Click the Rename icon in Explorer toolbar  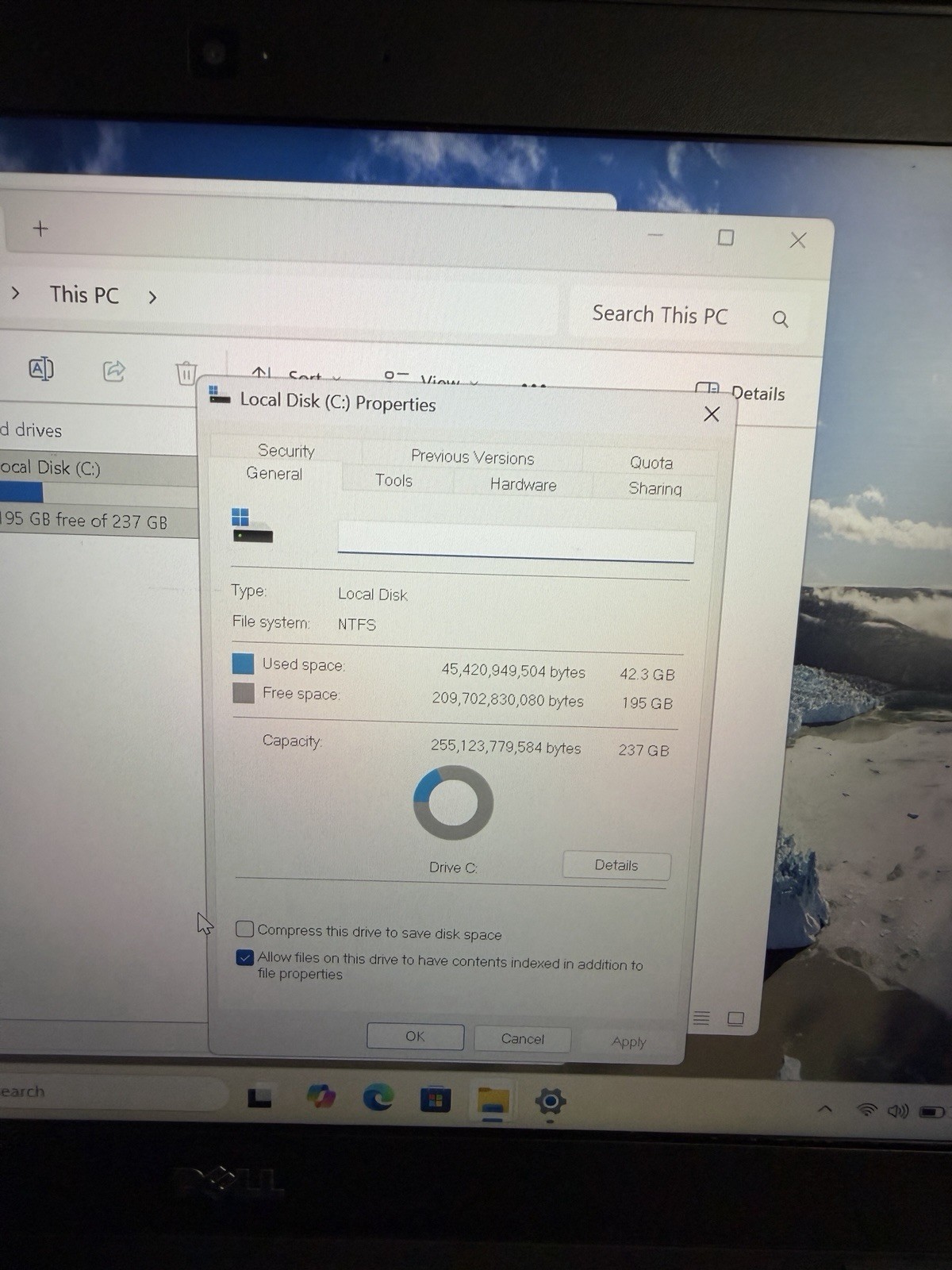pyautogui.click(x=41, y=368)
